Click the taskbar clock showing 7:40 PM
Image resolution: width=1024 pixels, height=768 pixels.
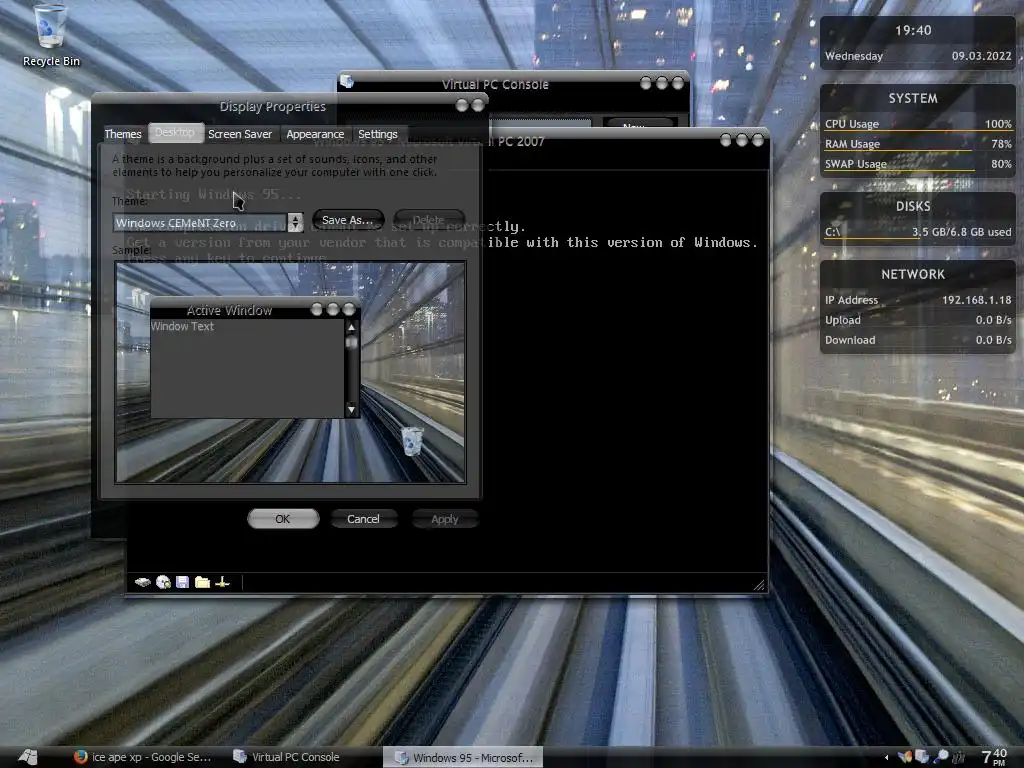[x=994, y=757]
